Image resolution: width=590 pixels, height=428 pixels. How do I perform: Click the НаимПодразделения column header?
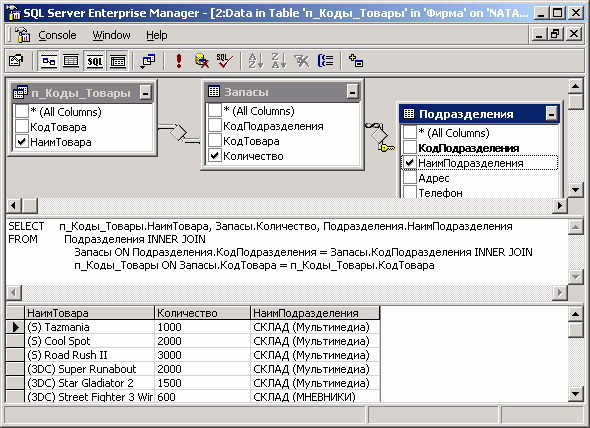click(x=315, y=313)
